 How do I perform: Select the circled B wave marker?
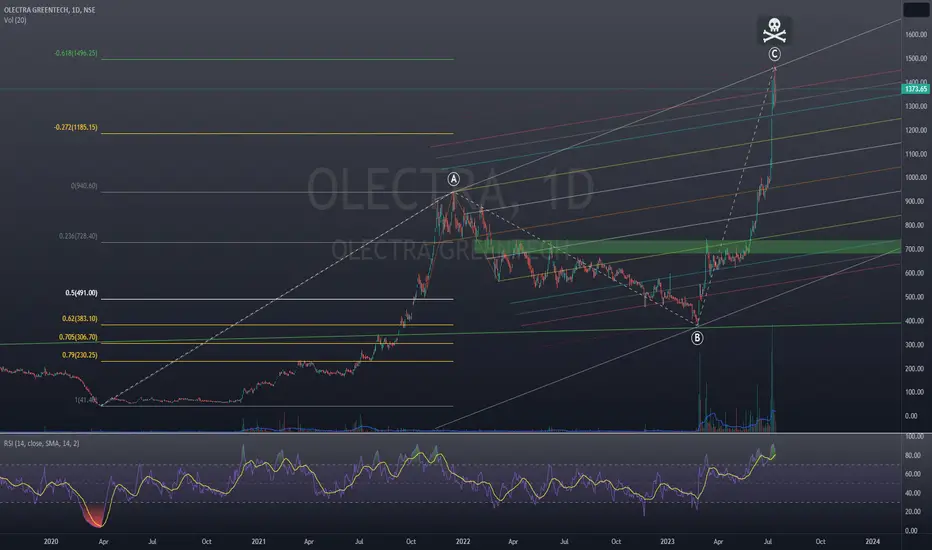(x=697, y=338)
